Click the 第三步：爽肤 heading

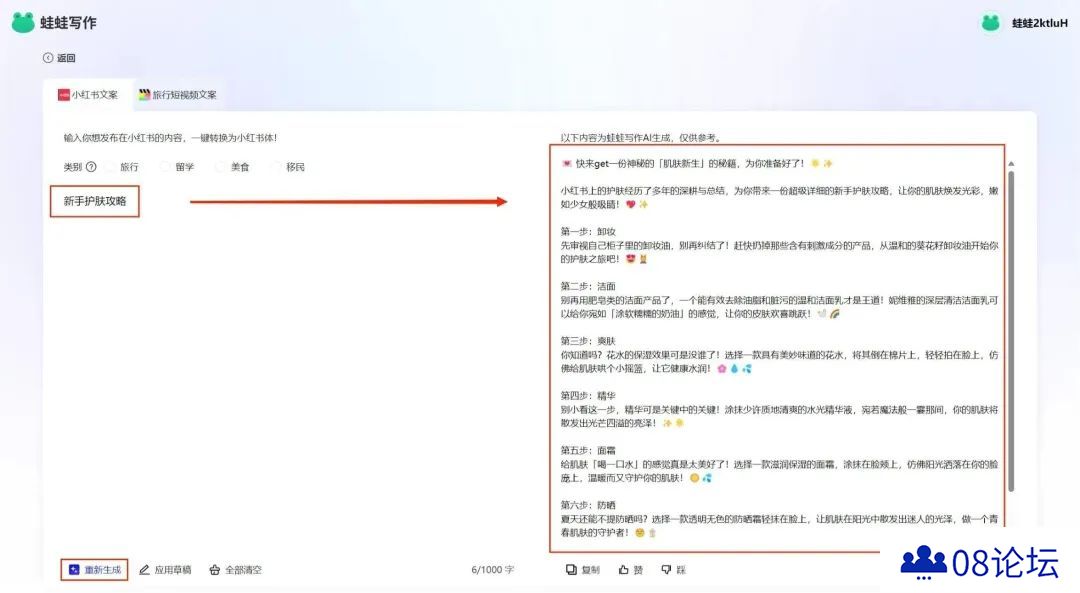588,341
